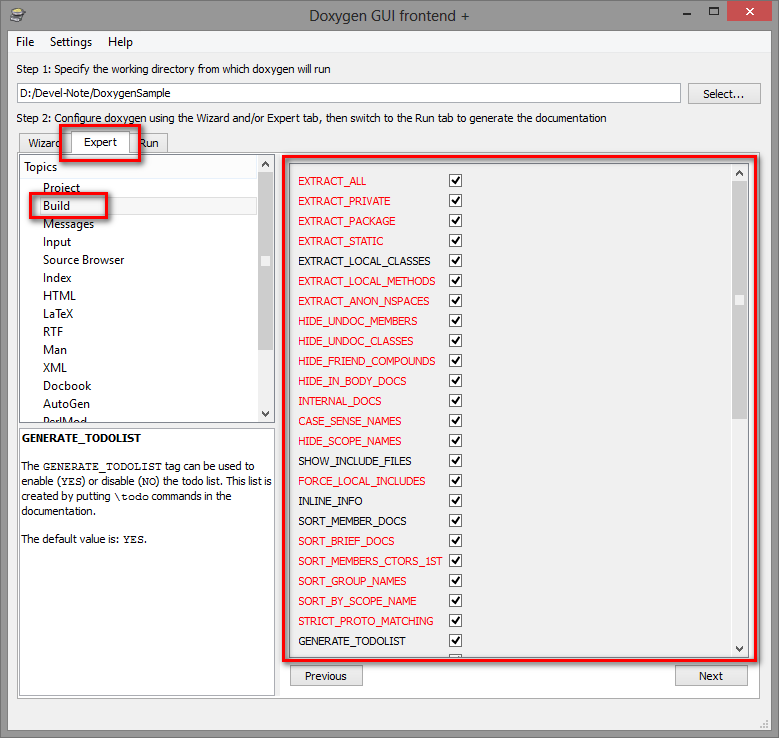Viewport: 779px width, 738px height.
Task: Toggle the SORT_BY_SCOPE_NAME checkbox
Action: pyautogui.click(x=455, y=600)
